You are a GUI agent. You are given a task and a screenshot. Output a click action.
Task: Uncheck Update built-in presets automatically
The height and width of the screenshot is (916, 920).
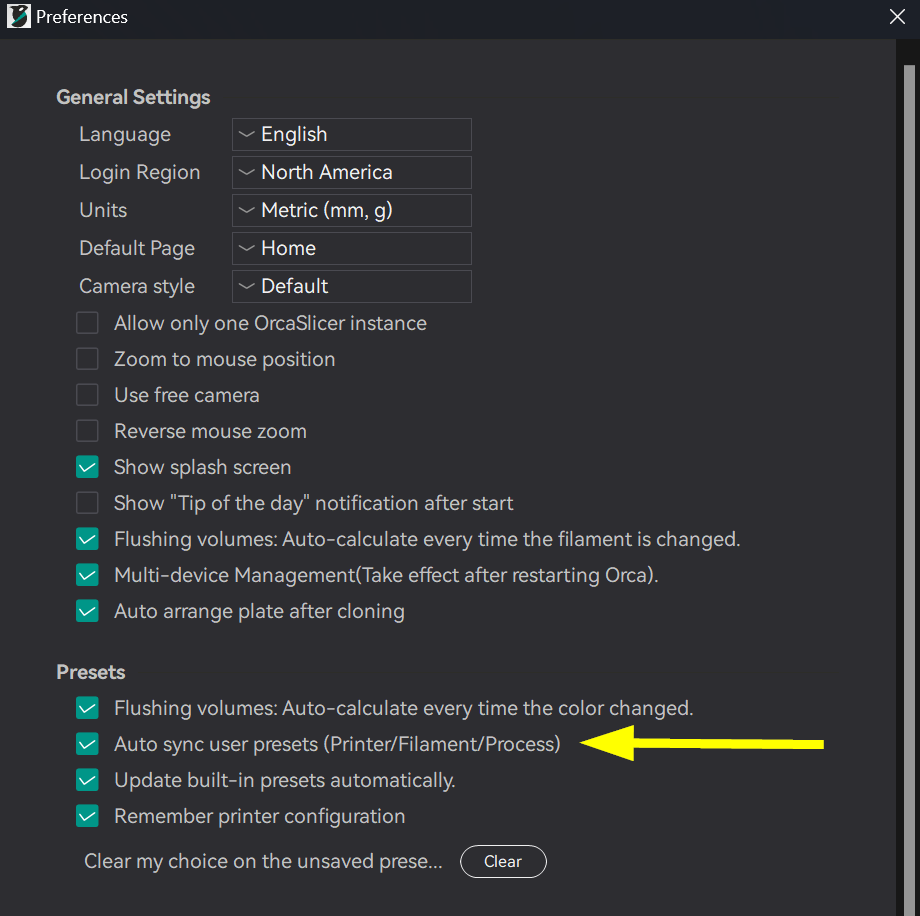tap(87, 780)
